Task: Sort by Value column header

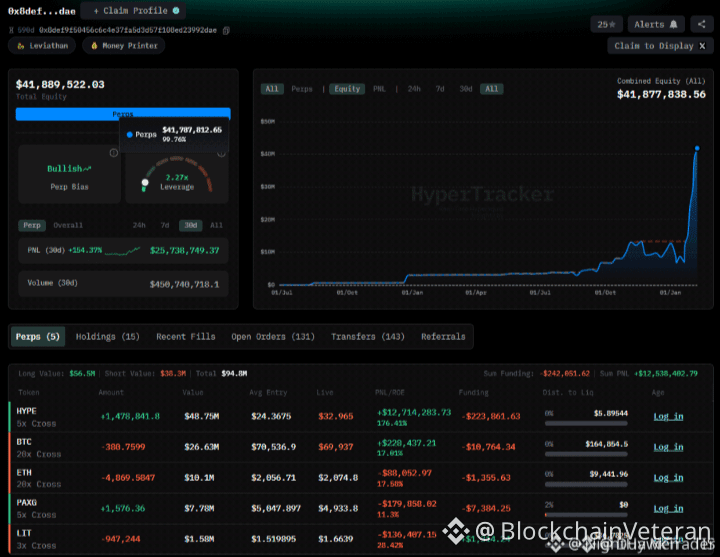Action: [x=193, y=392]
